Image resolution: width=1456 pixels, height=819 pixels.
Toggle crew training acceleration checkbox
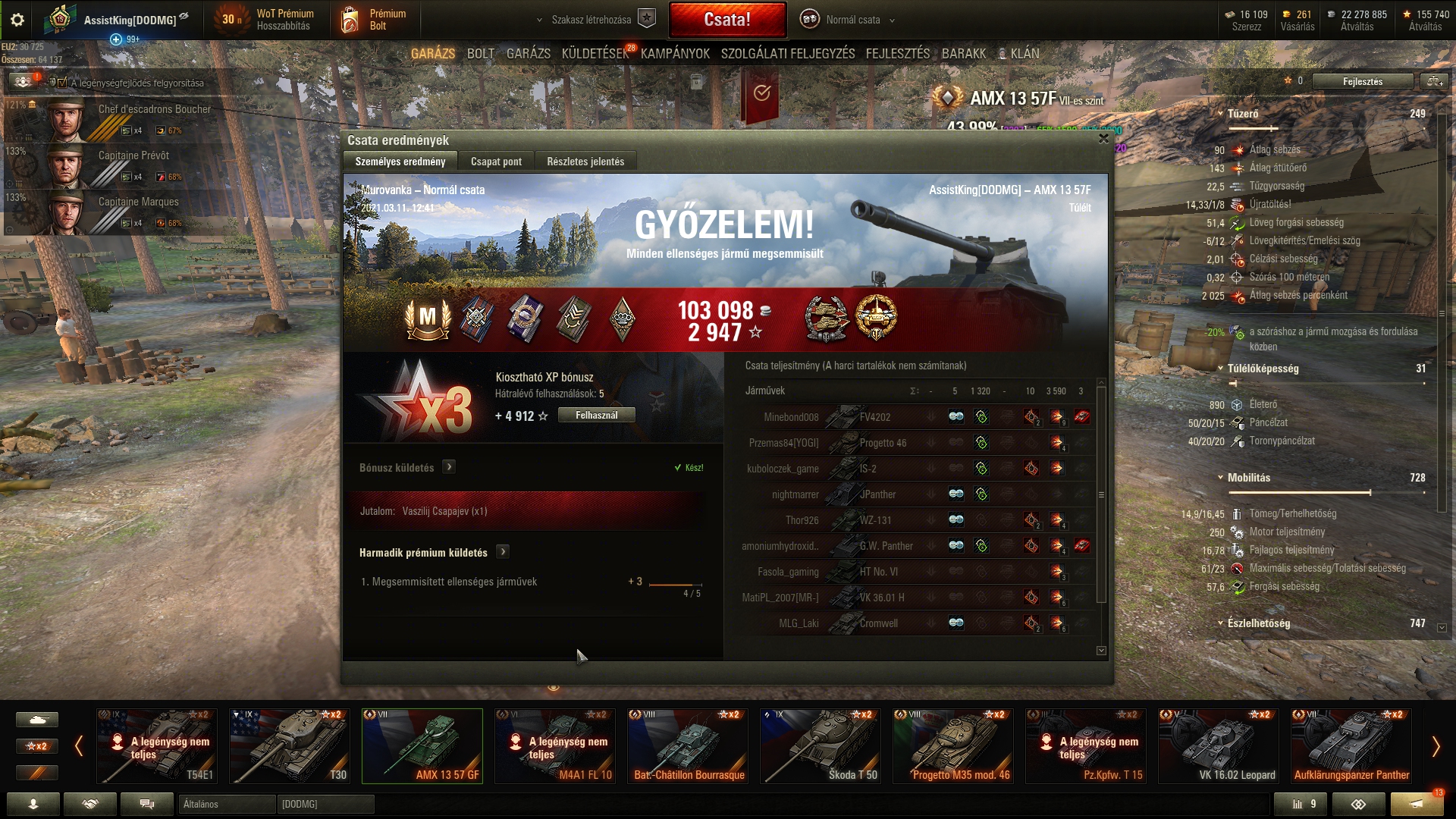(x=62, y=83)
